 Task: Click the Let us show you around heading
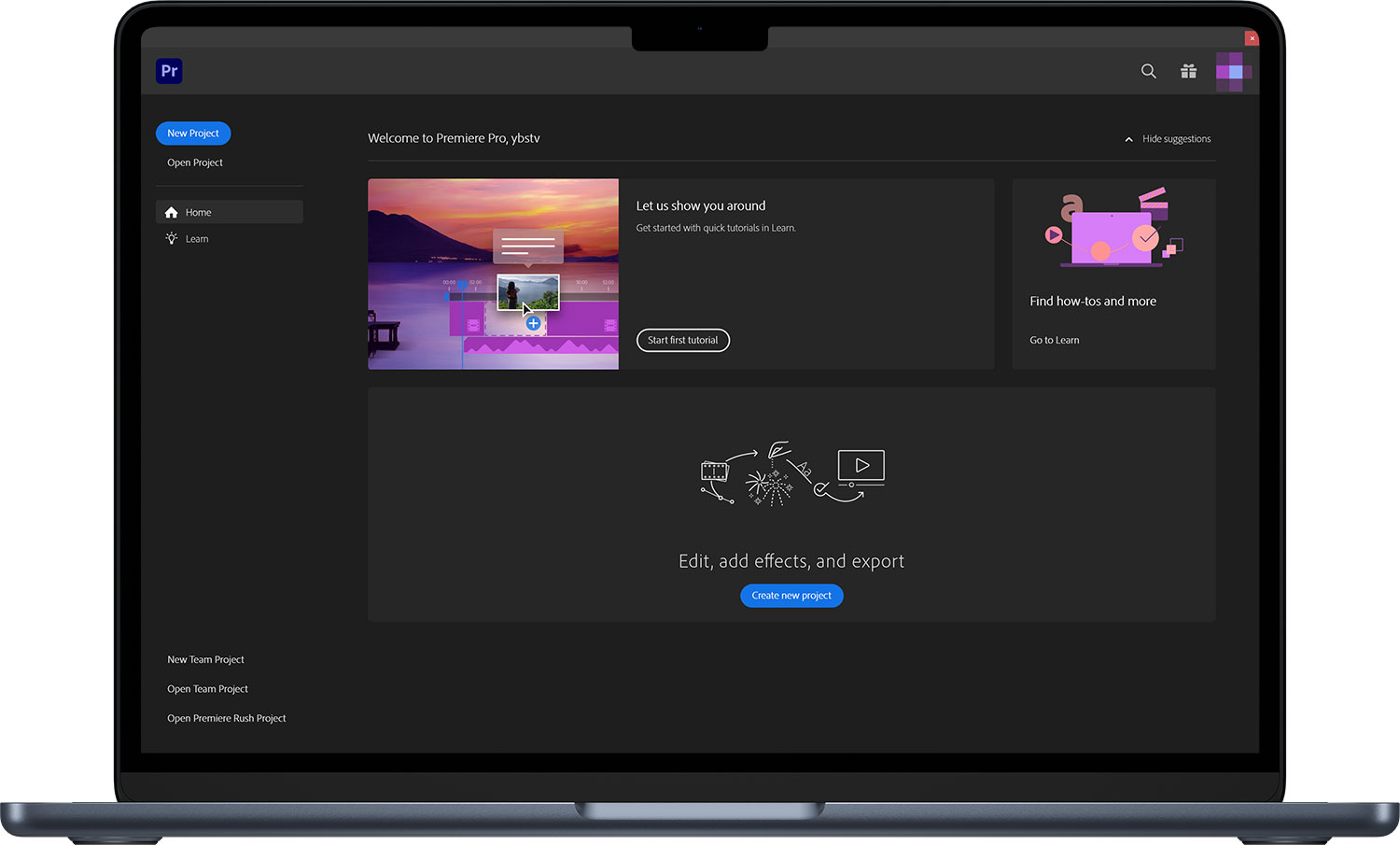(x=701, y=205)
